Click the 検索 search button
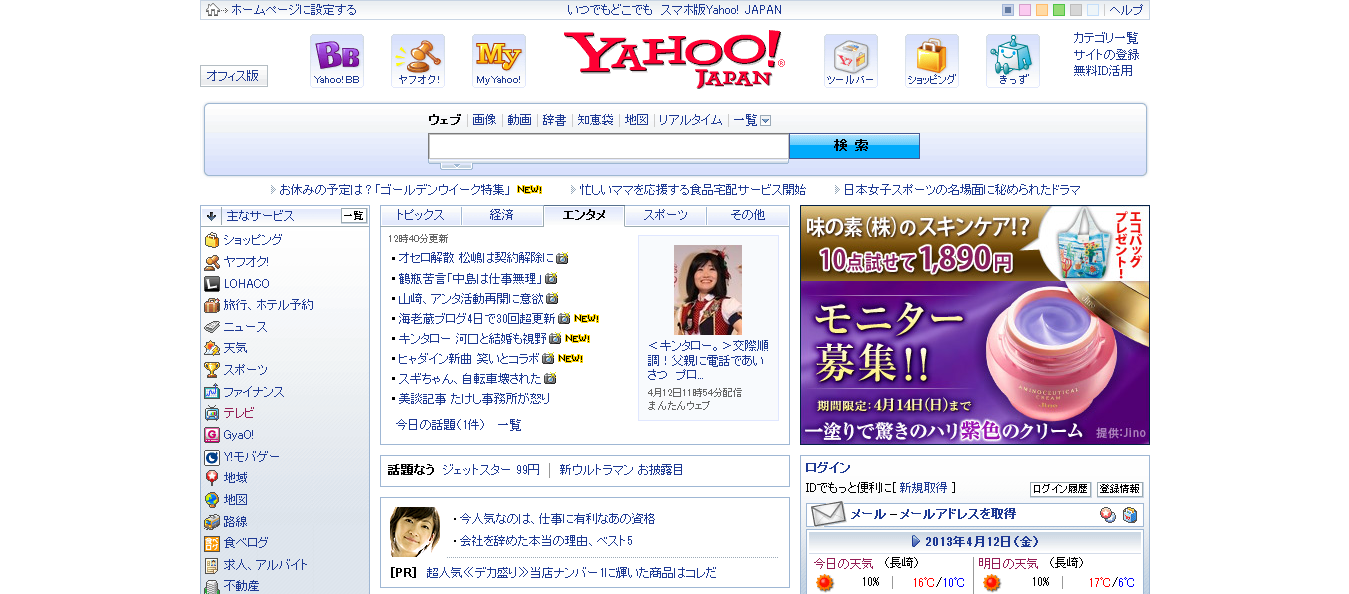Image resolution: width=1349 pixels, height=594 pixels. [x=854, y=146]
